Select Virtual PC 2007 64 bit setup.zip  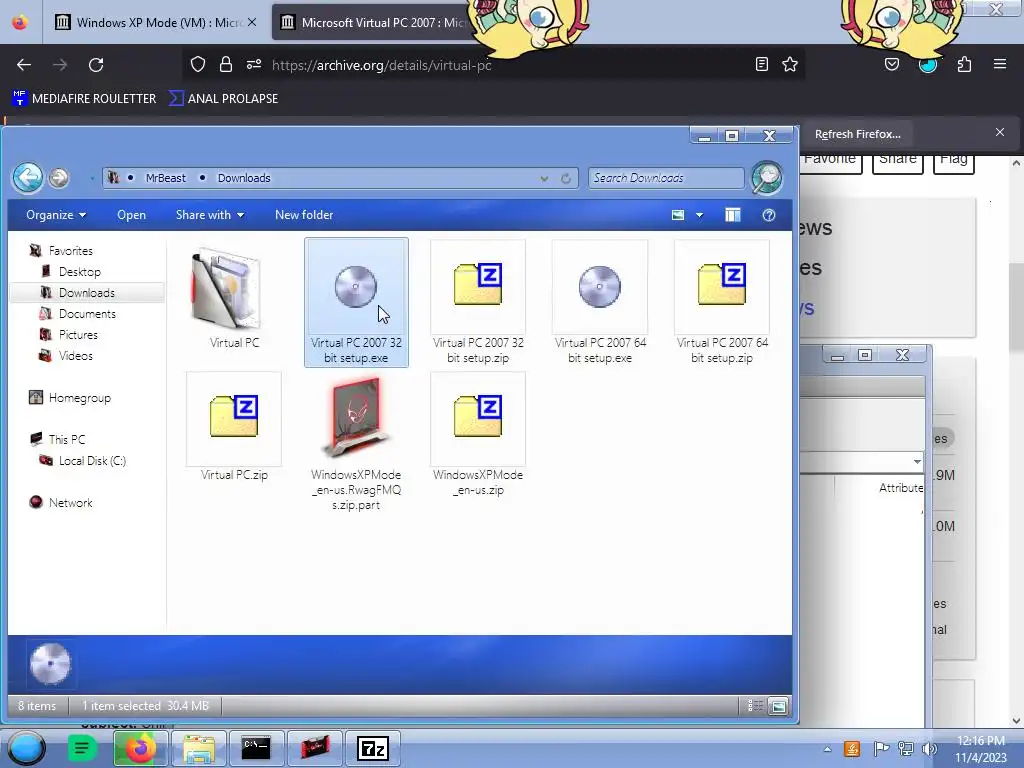coord(722,302)
